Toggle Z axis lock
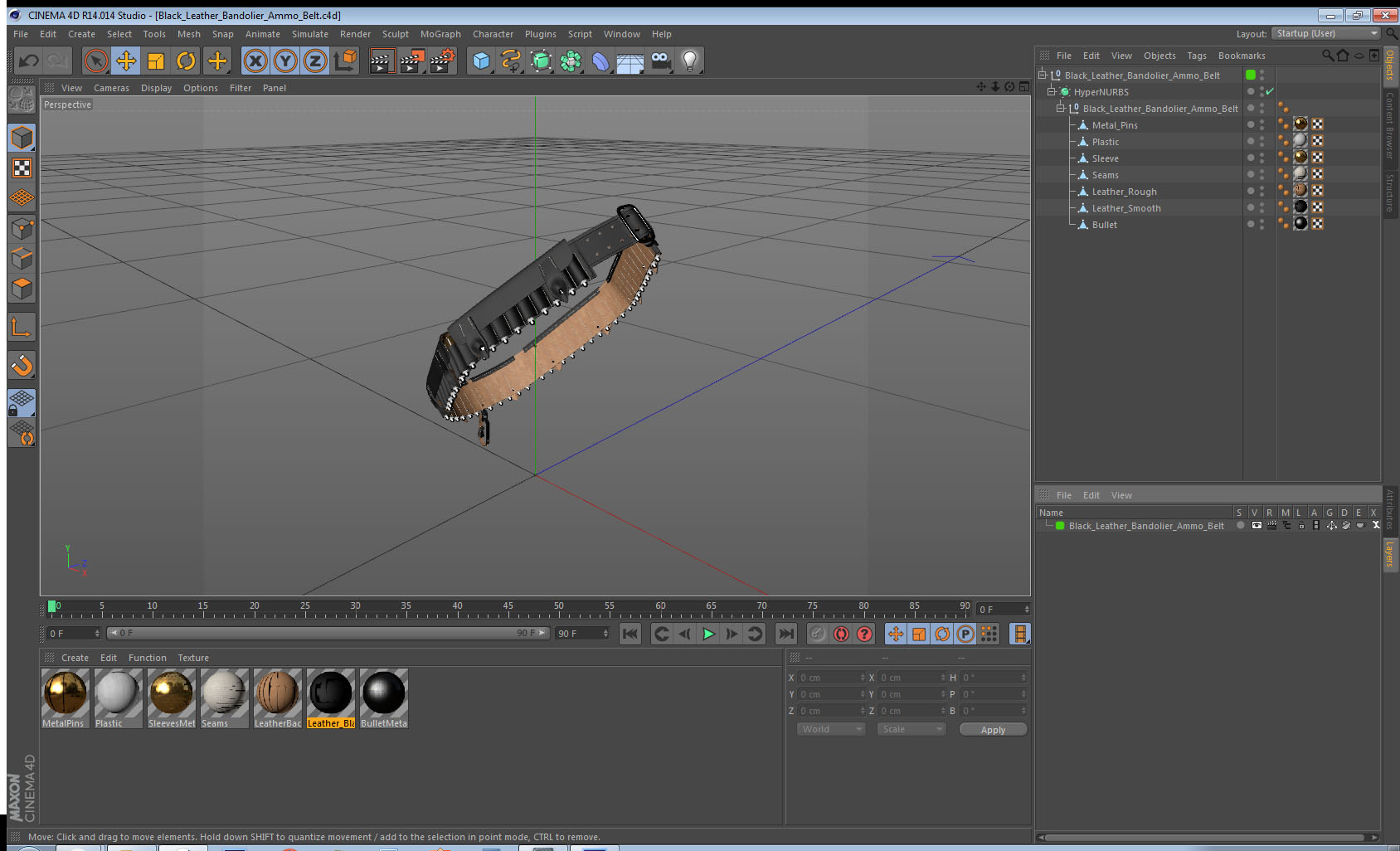This screenshot has height=851, width=1400. (315, 61)
